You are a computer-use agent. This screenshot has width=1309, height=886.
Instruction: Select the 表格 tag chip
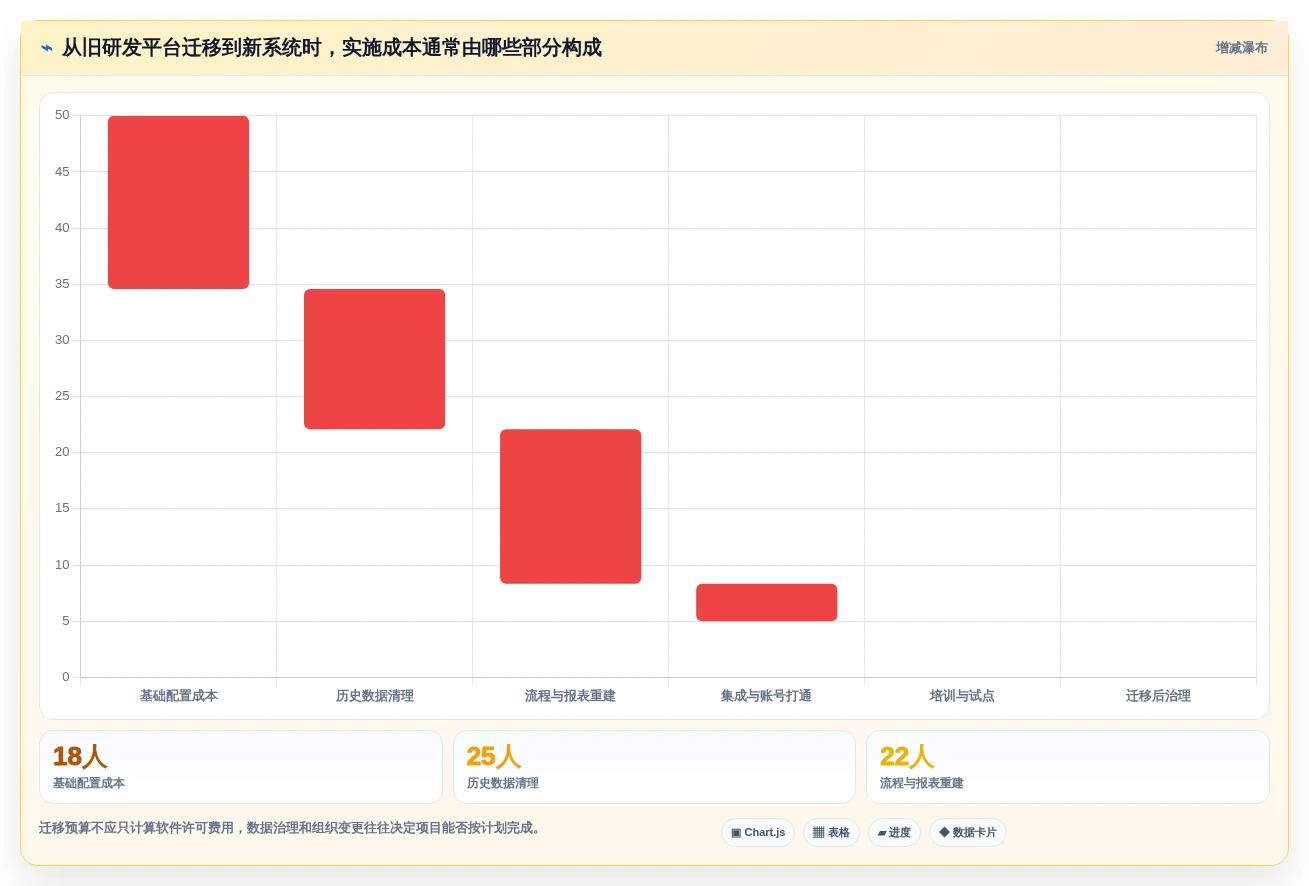tap(831, 832)
